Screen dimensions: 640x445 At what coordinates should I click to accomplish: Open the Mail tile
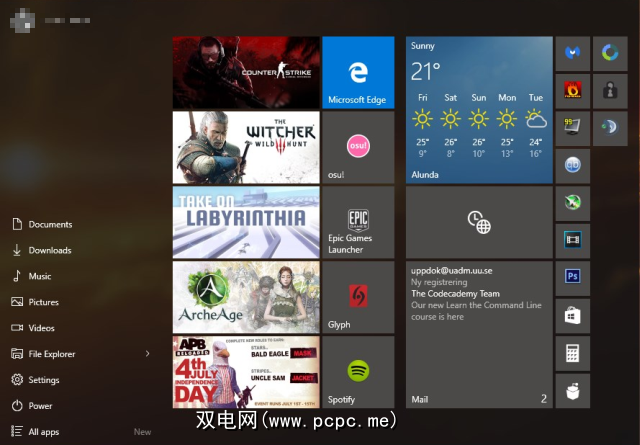tap(479, 335)
